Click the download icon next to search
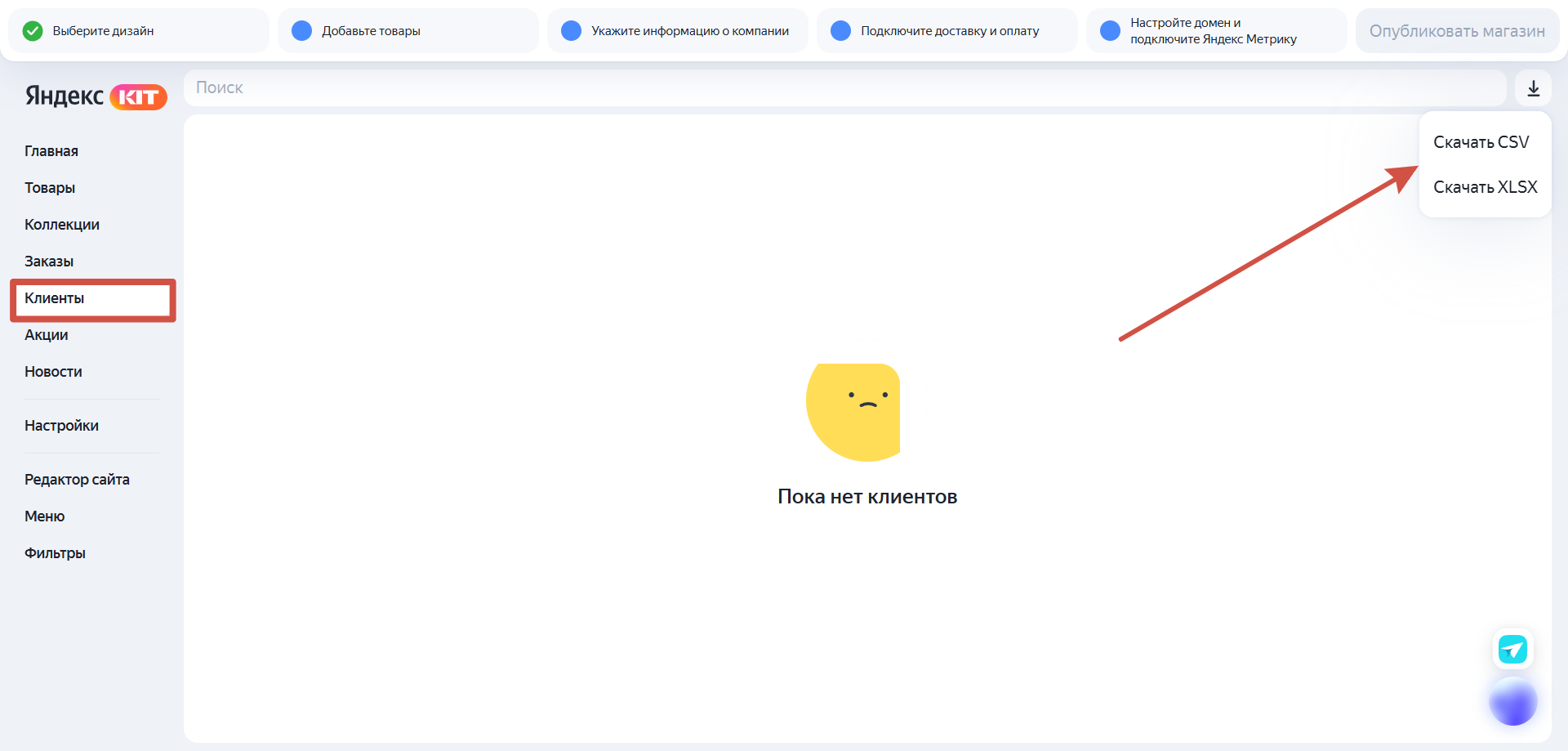 tap(1533, 88)
